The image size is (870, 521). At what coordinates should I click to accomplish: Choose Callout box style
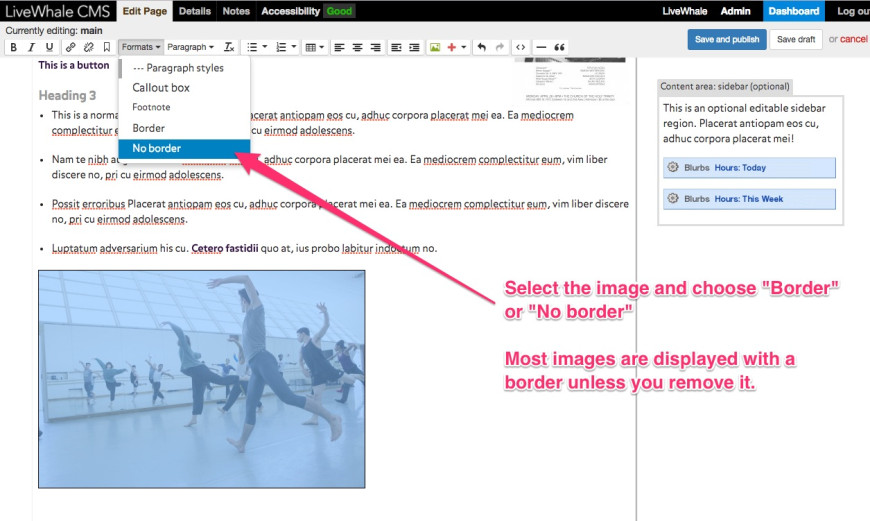(x=184, y=88)
